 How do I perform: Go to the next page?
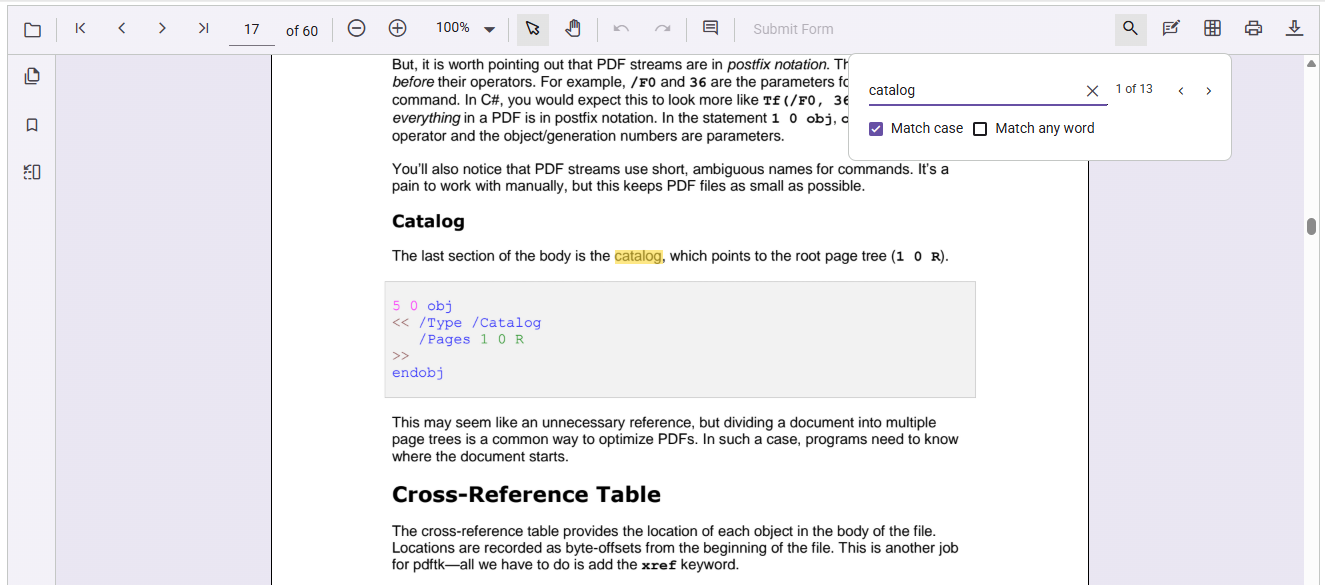coord(162,29)
